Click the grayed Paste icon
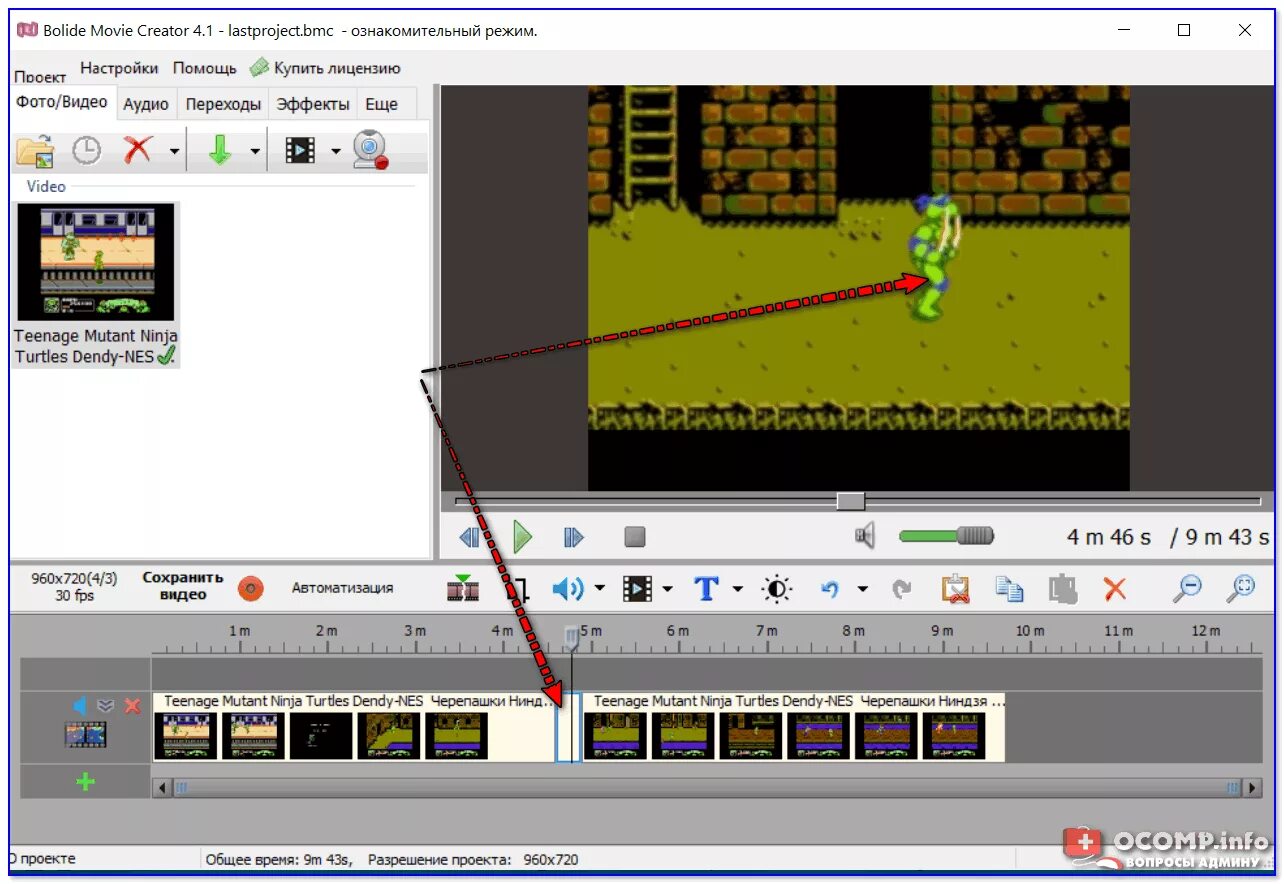Image resolution: width=1284 pixels, height=884 pixels. (1062, 588)
